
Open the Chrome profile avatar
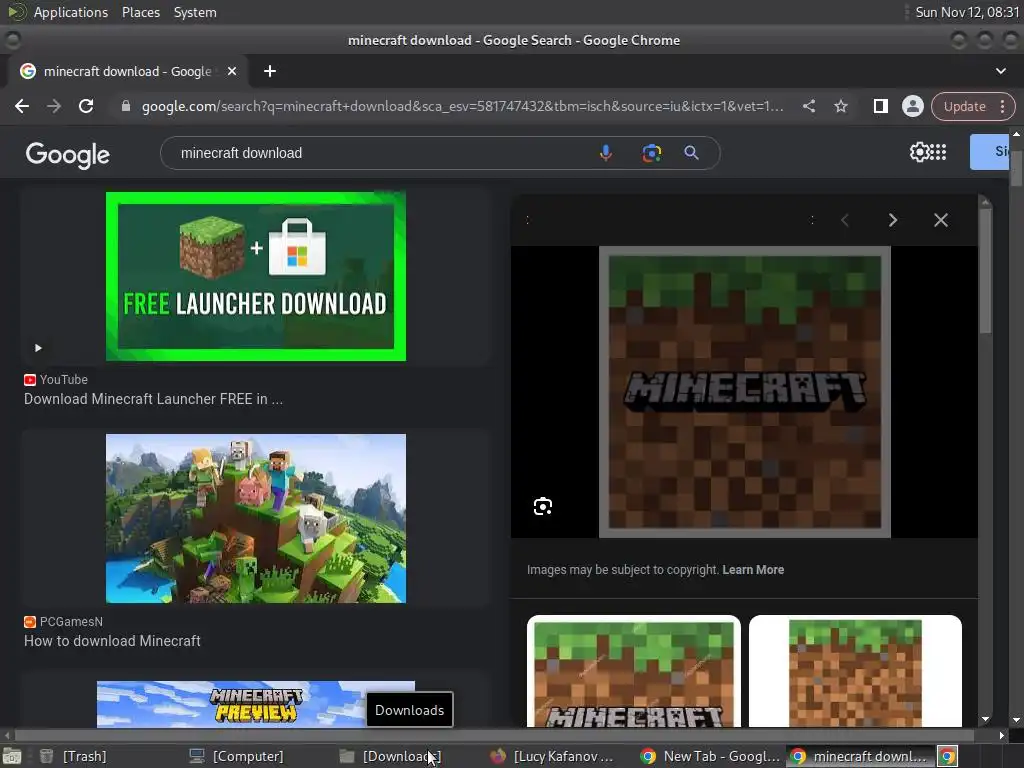click(x=912, y=106)
